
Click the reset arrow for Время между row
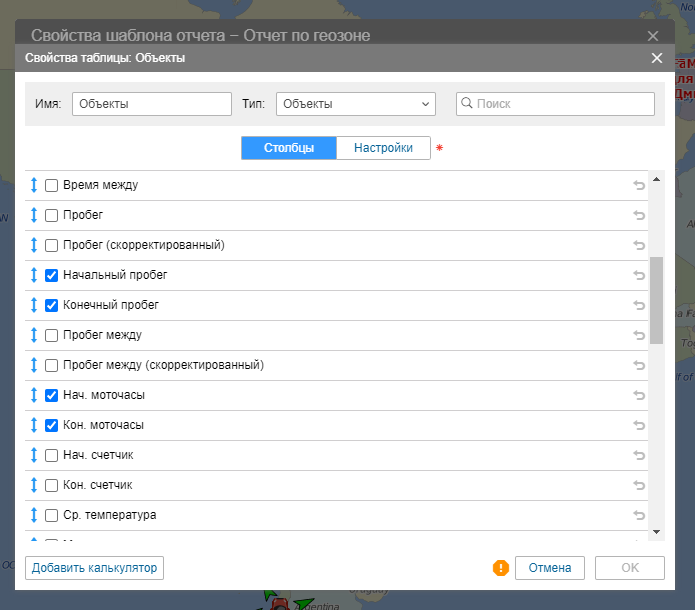click(x=639, y=185)
